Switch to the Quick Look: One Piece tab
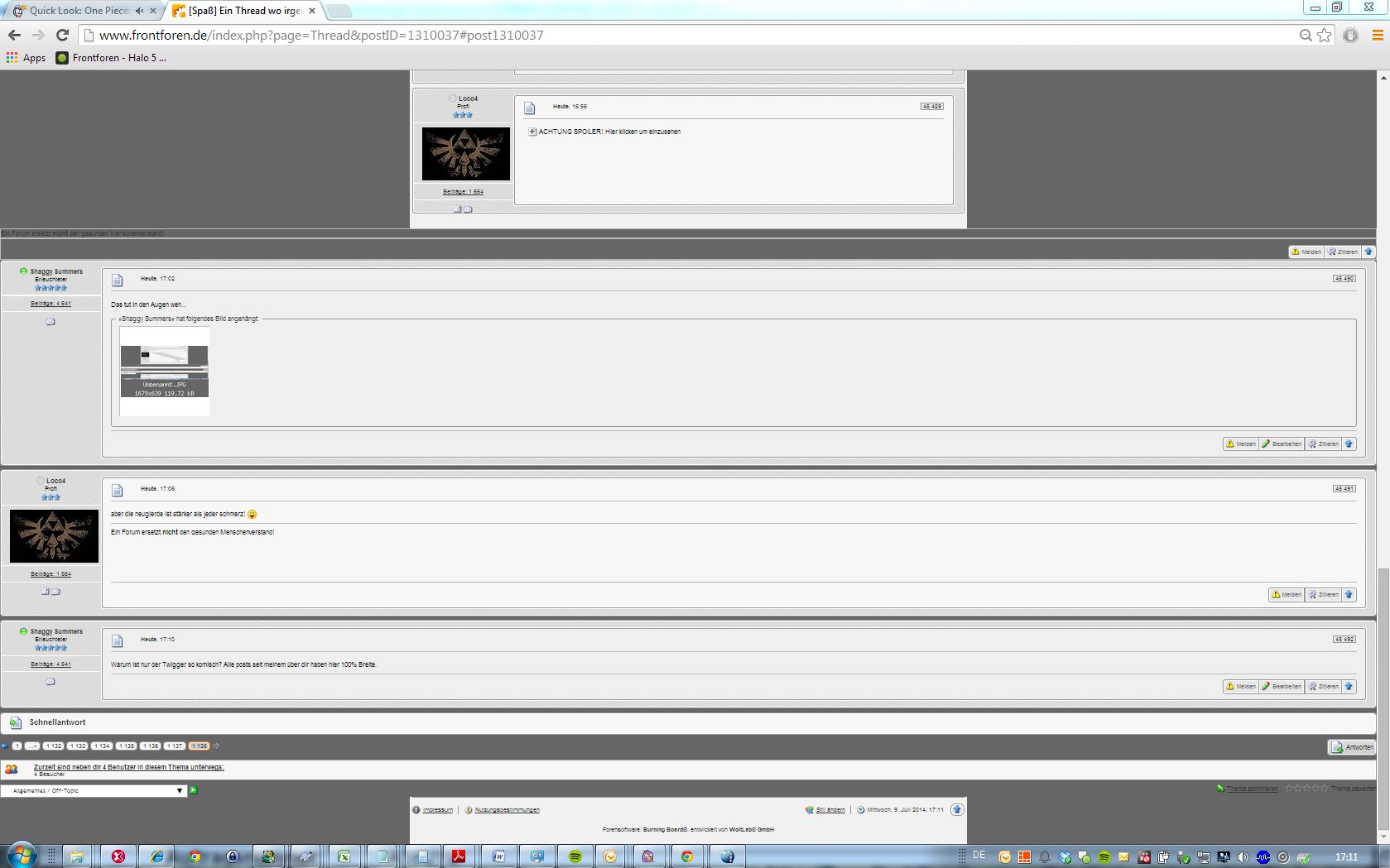 [x=79, y=11]
